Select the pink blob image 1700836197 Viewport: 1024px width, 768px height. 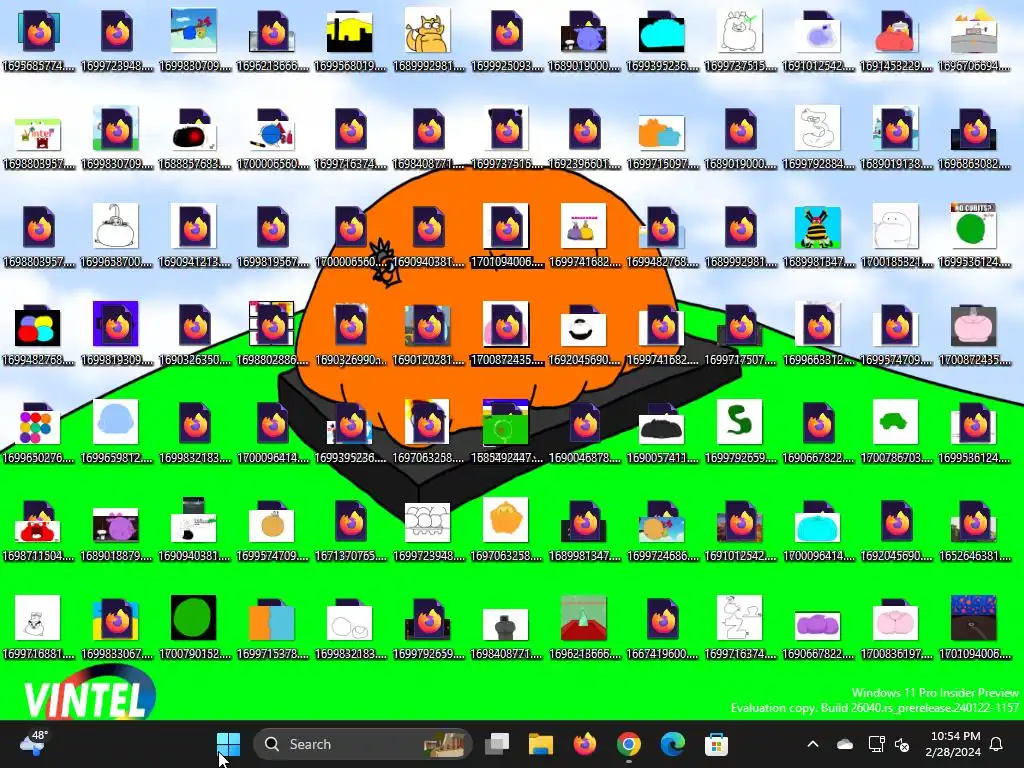click(x=896, y=628)
